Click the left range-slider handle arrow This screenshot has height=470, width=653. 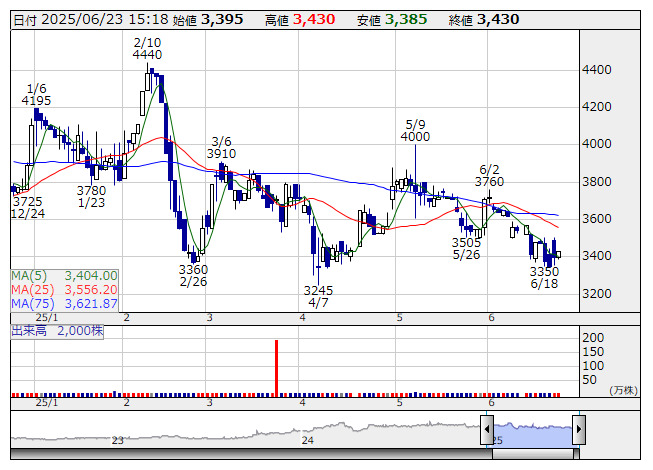tap(487, 429)
